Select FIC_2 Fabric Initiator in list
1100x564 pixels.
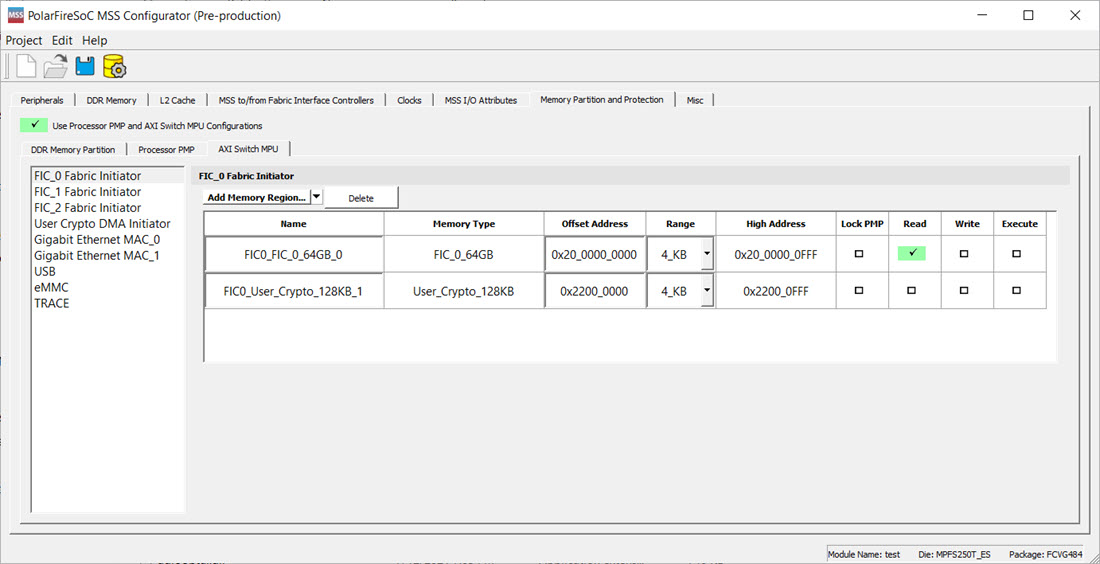[88, 208]
